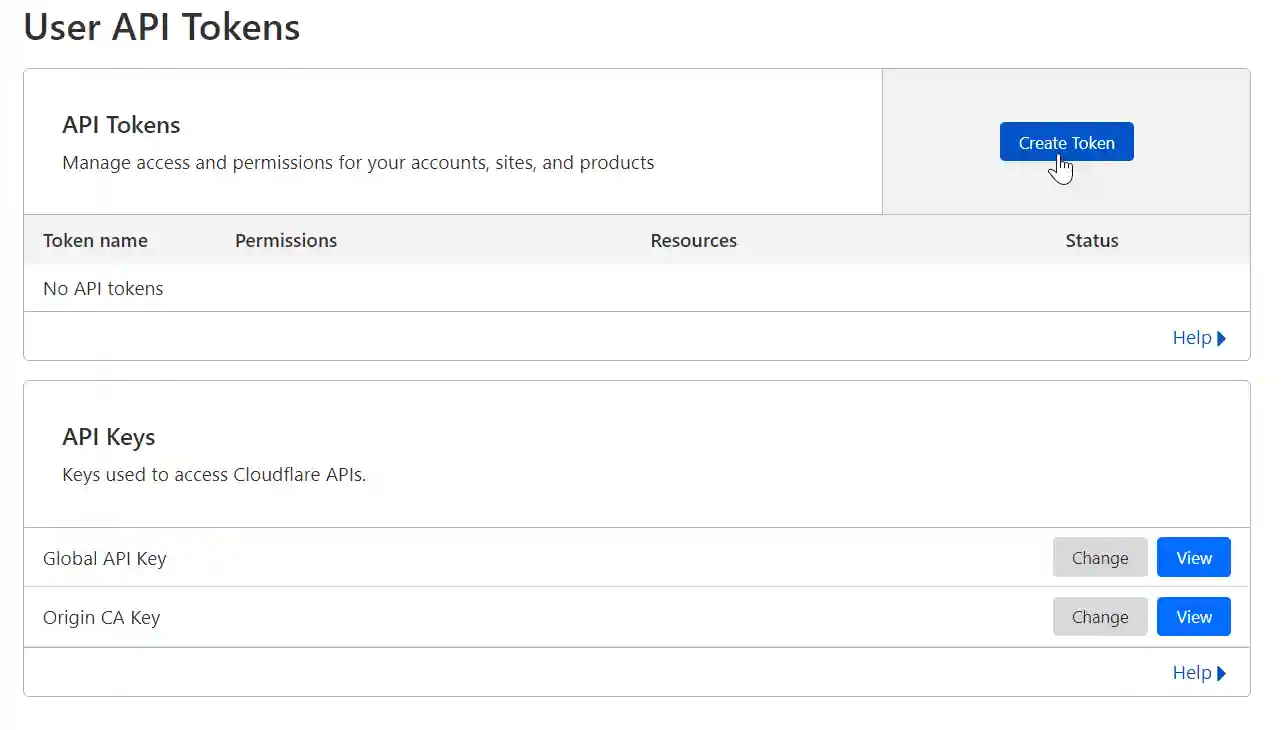Open Help for the API Keys section
Viewport: 1283px width, 730px height.
pyautogui.click(x=1192, y=672)
